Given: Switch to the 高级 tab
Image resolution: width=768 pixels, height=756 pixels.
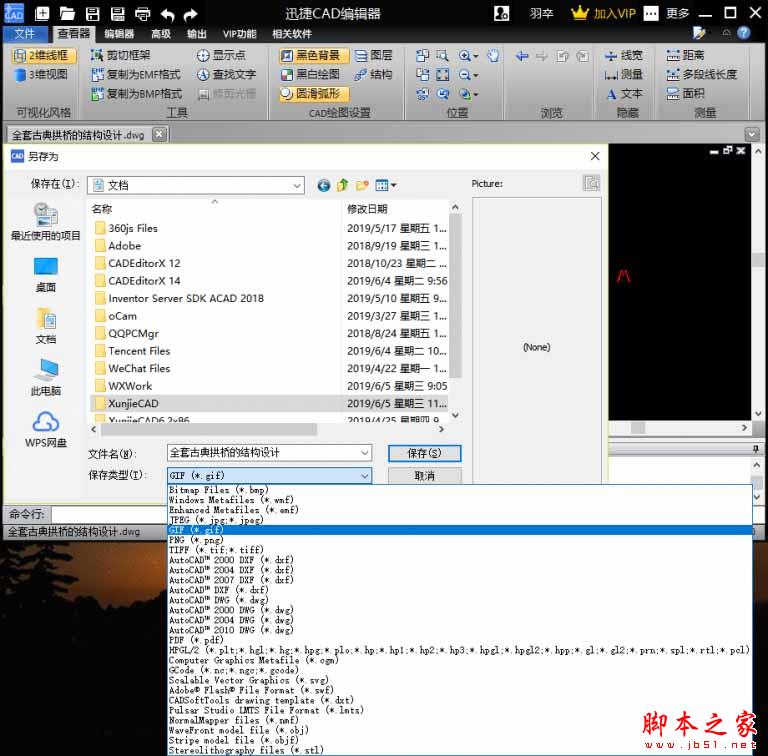Looking at the screenshot, I should (161, 34).
